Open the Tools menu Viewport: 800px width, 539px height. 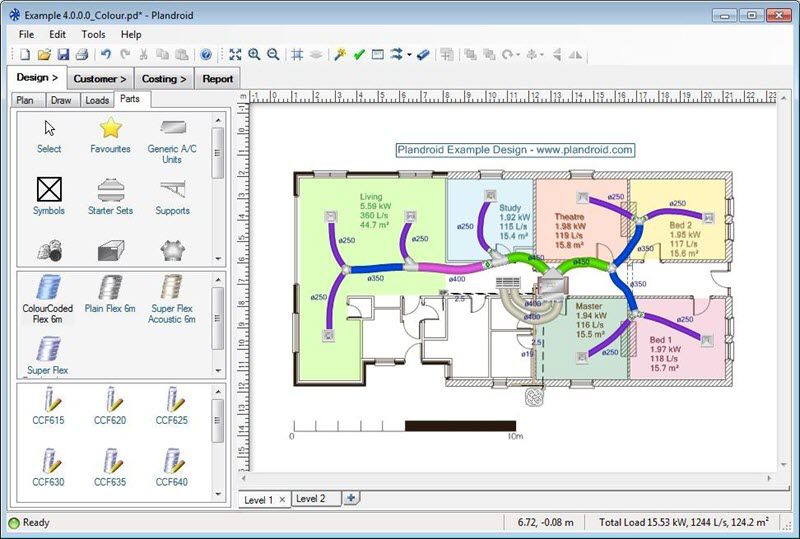93,34
